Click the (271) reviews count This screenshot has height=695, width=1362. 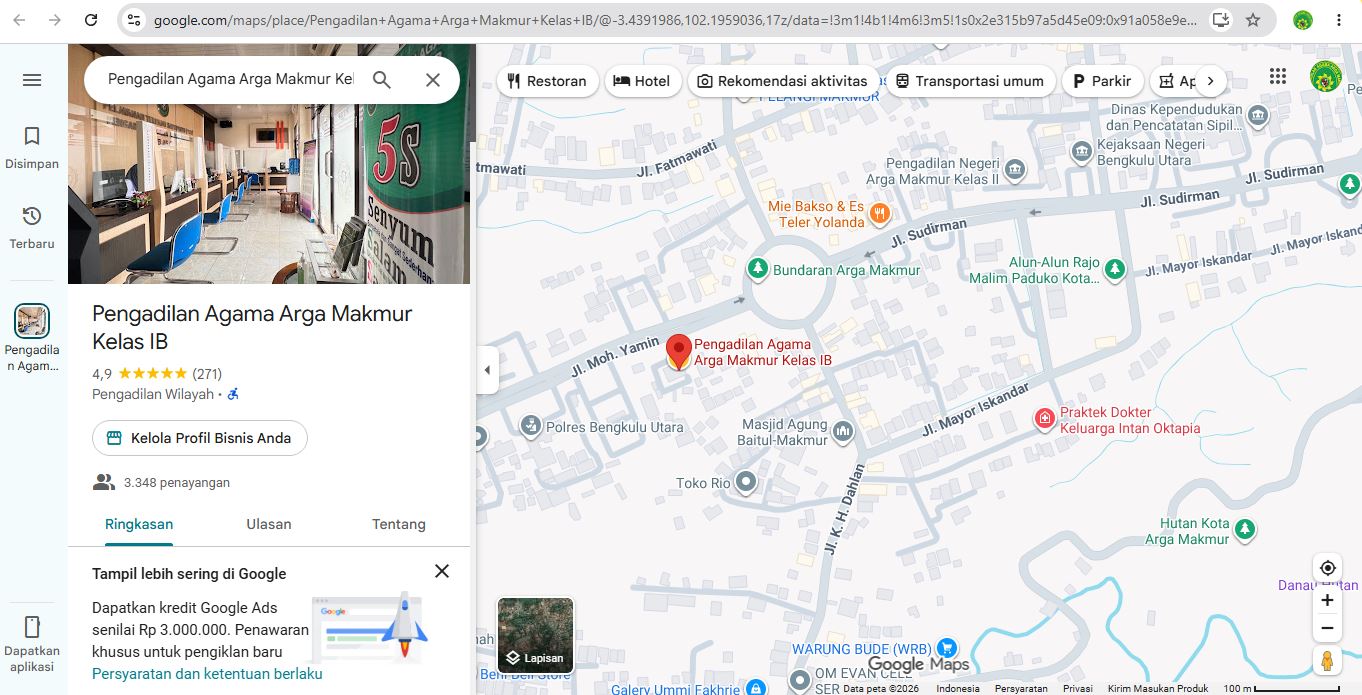click(x=207, y=374)
